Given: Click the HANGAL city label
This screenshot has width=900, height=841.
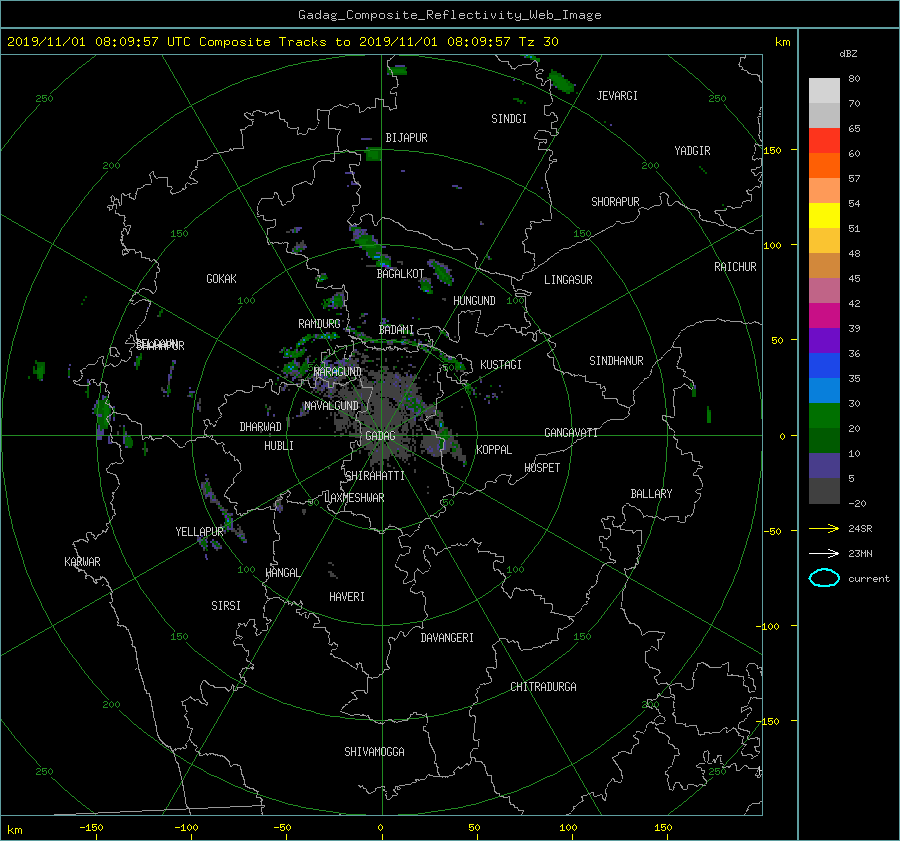Looking at the screenshot, I should click(282, 573).
